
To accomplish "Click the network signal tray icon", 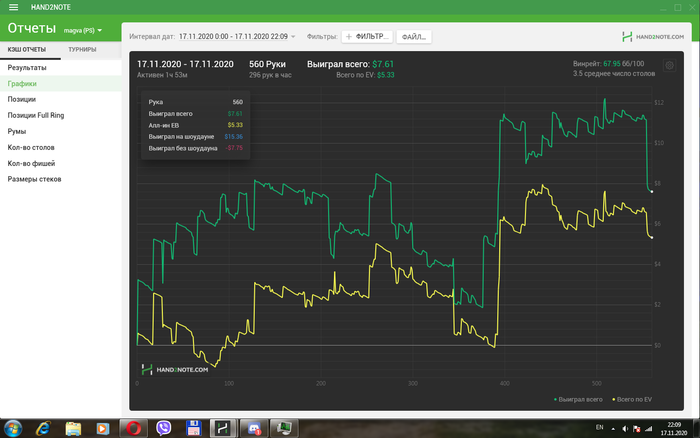I will [649, 429].
